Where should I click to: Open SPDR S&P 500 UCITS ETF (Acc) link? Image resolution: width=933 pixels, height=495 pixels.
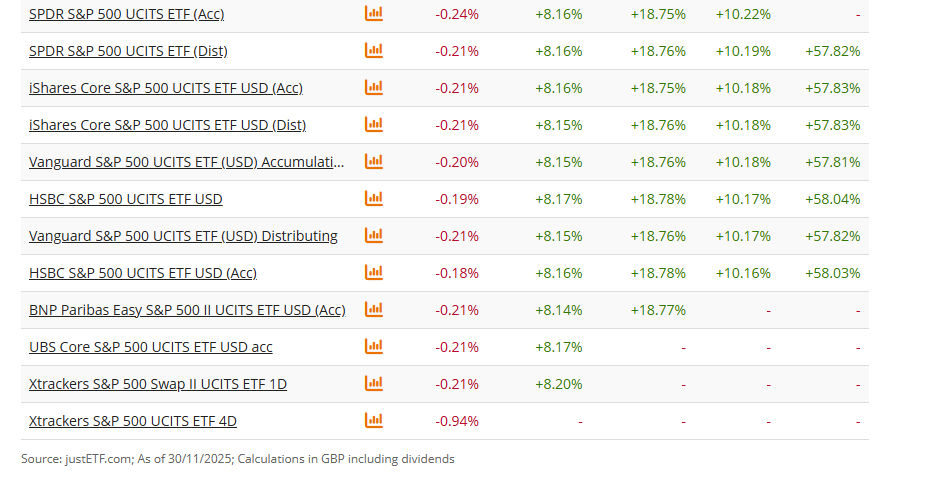tap(126, 14)
